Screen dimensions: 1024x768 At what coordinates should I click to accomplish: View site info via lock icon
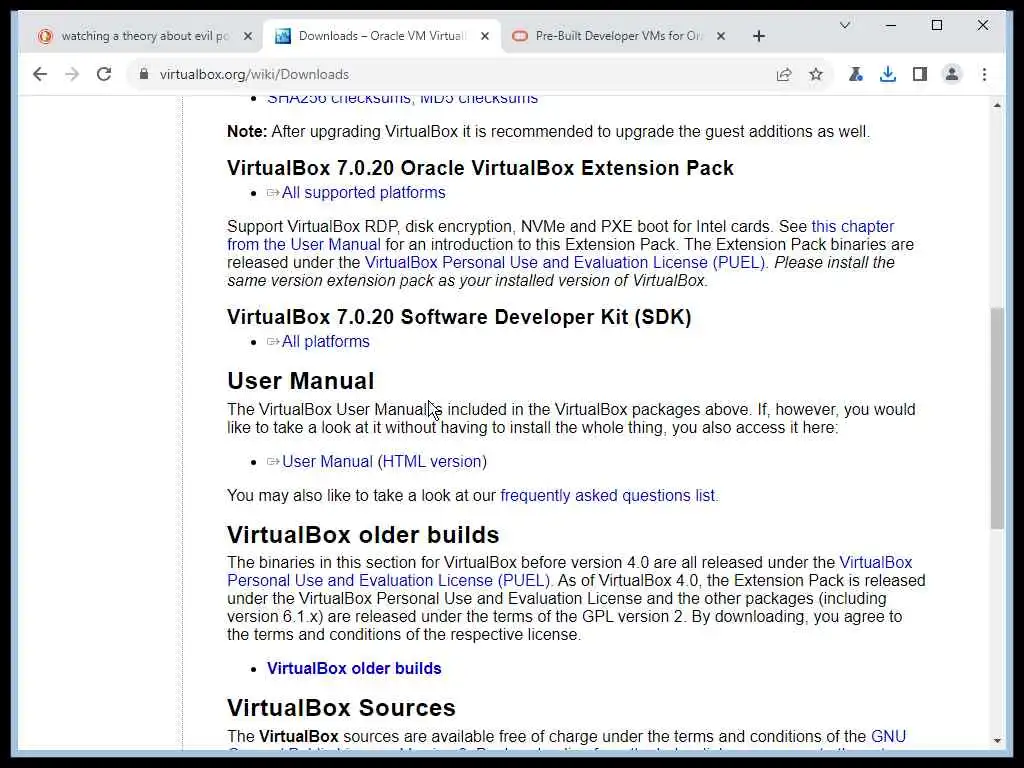pyautogui.click(x=144, y=74)
